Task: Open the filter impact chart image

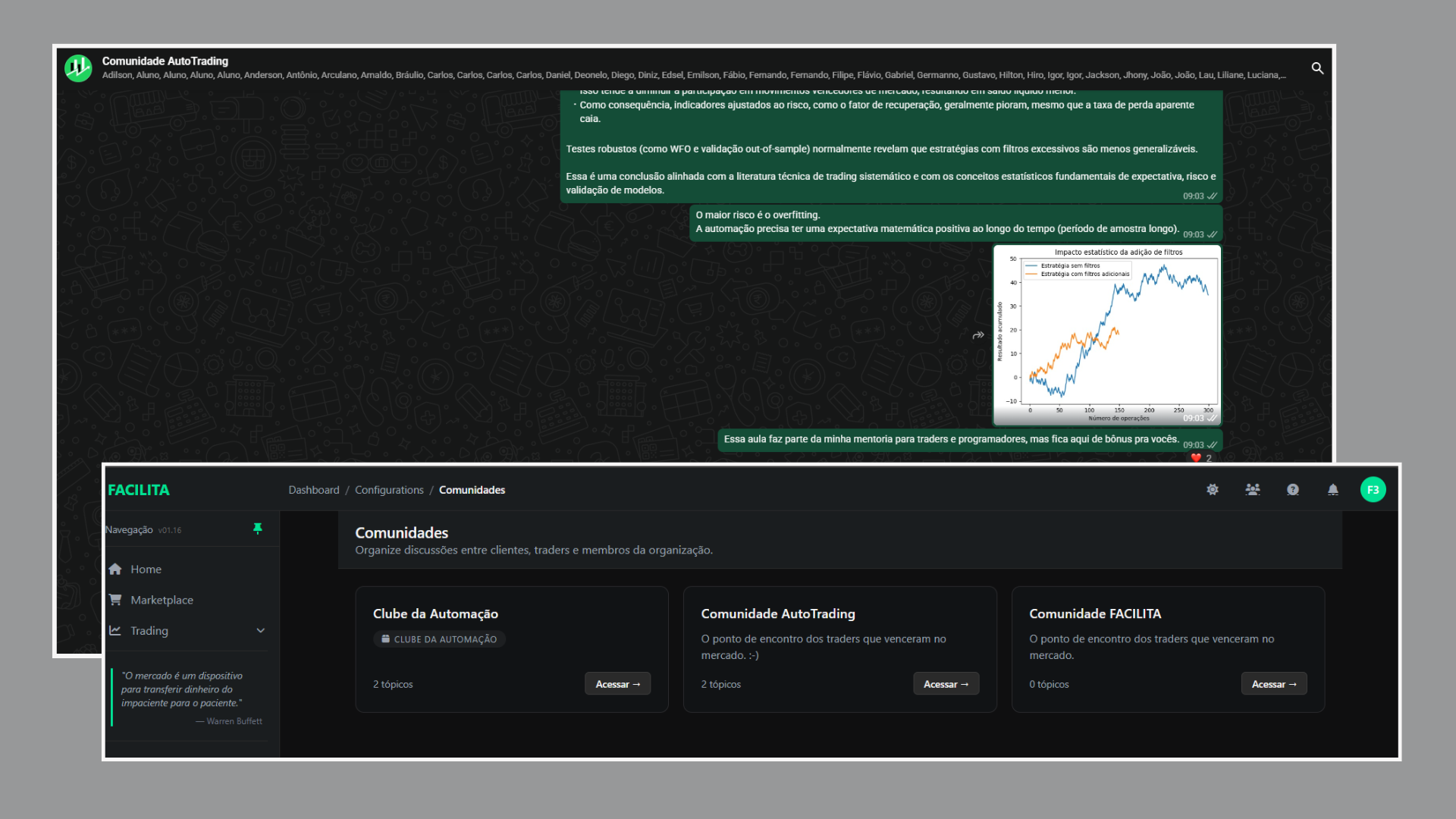Action: 1107,334
